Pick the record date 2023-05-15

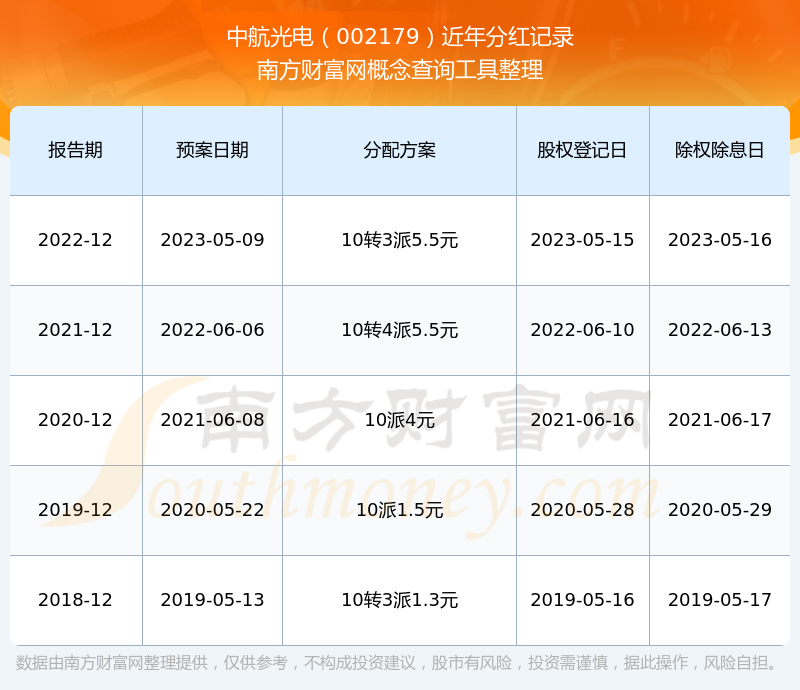coord(582,240)
